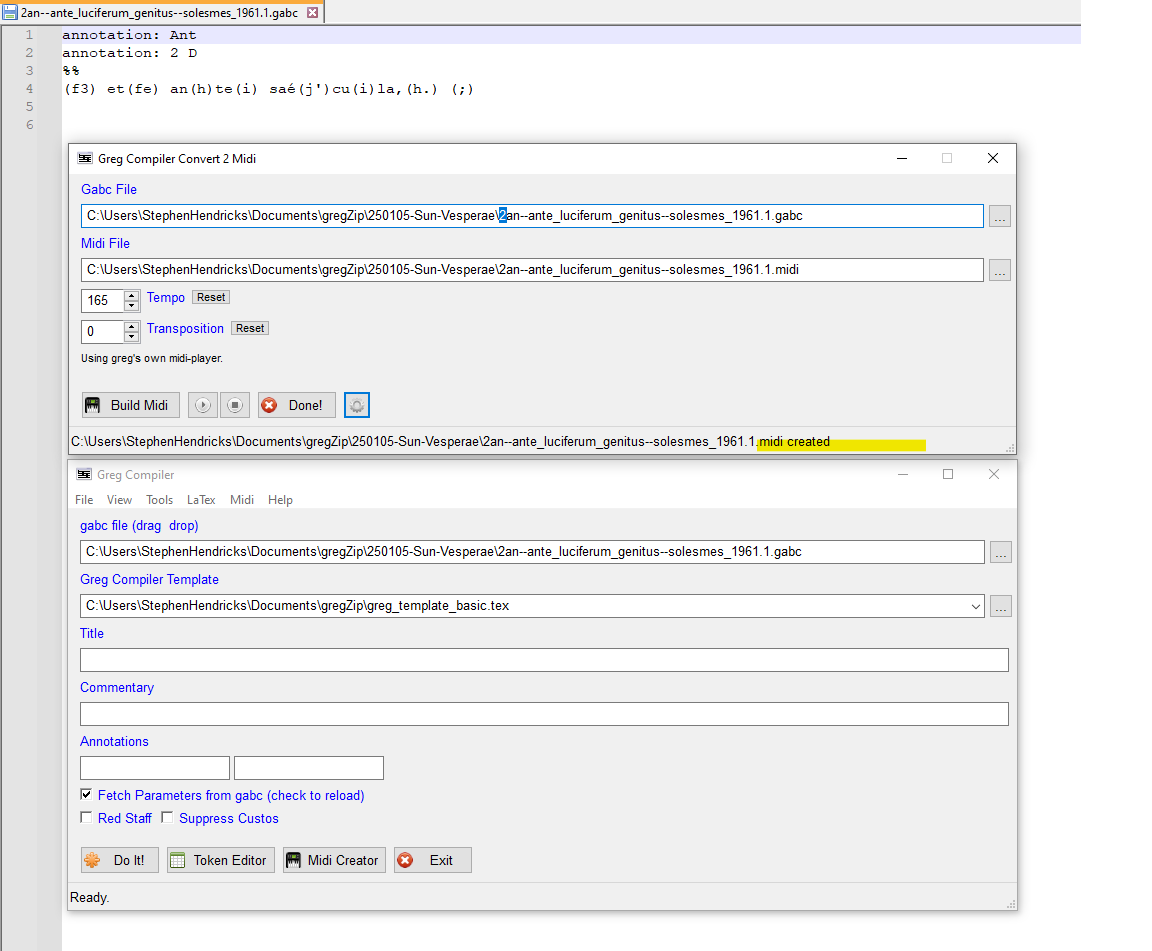
Task: Click the Title text field
Action: (544, 660)
